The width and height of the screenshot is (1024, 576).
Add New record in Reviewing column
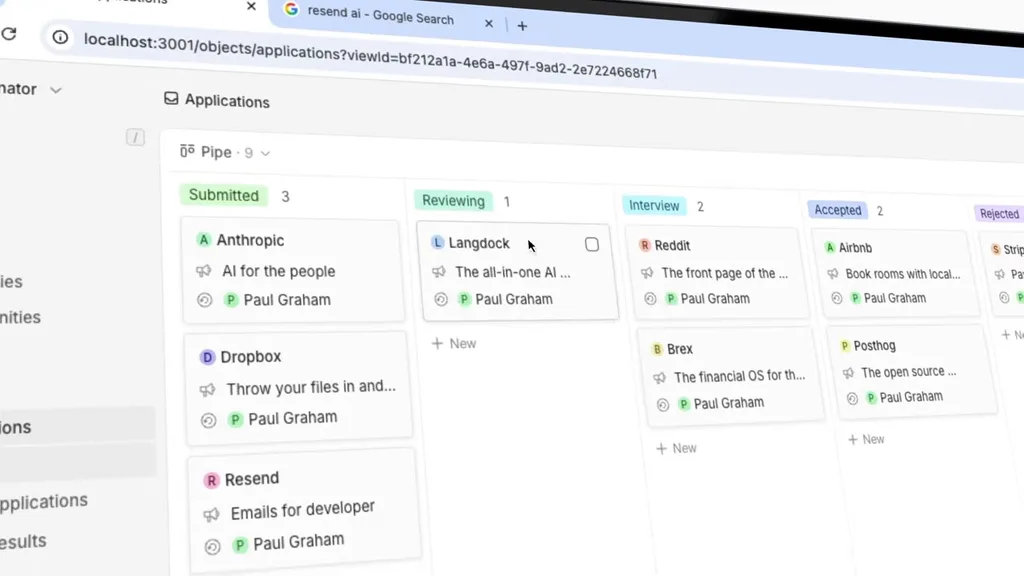pos(454,344)
